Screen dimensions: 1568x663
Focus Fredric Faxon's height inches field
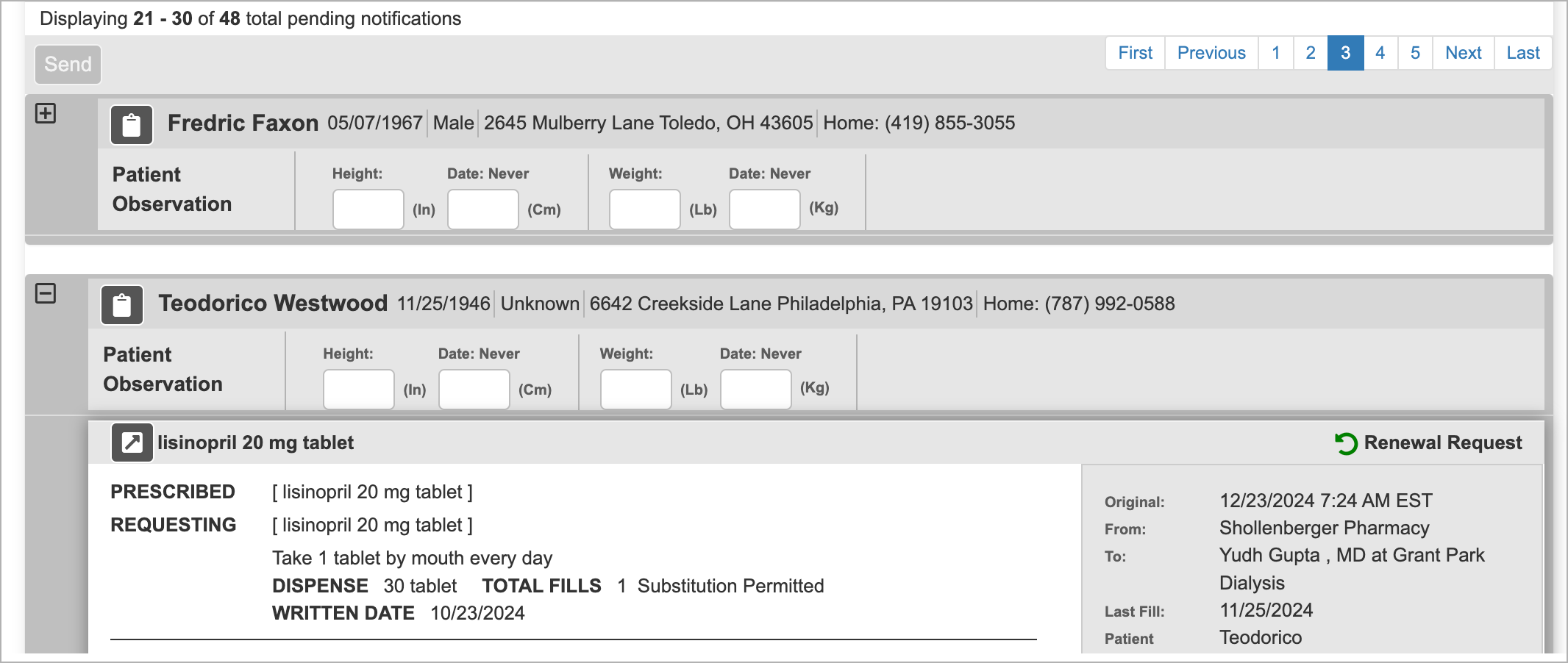[368, 209]
